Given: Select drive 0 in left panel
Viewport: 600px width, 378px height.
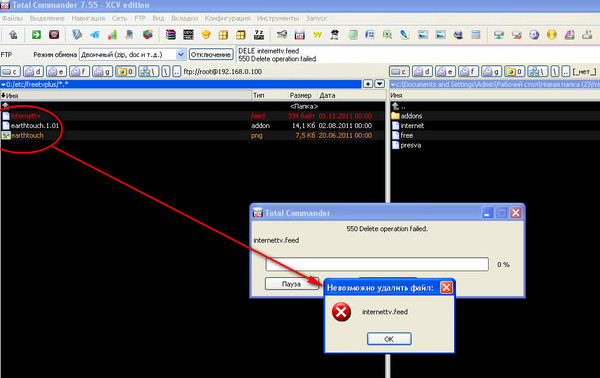Looking at the screenshot, I should pos(126,72).
